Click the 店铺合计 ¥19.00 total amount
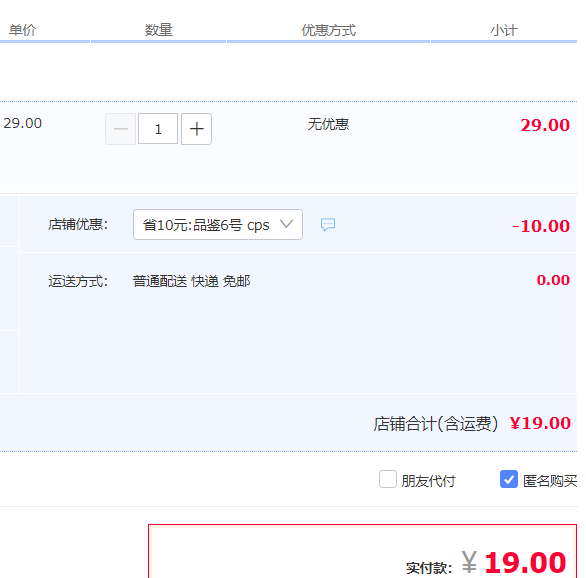This screenshot has width=586, height=578. pyautogui.click(x=540, y=423)
